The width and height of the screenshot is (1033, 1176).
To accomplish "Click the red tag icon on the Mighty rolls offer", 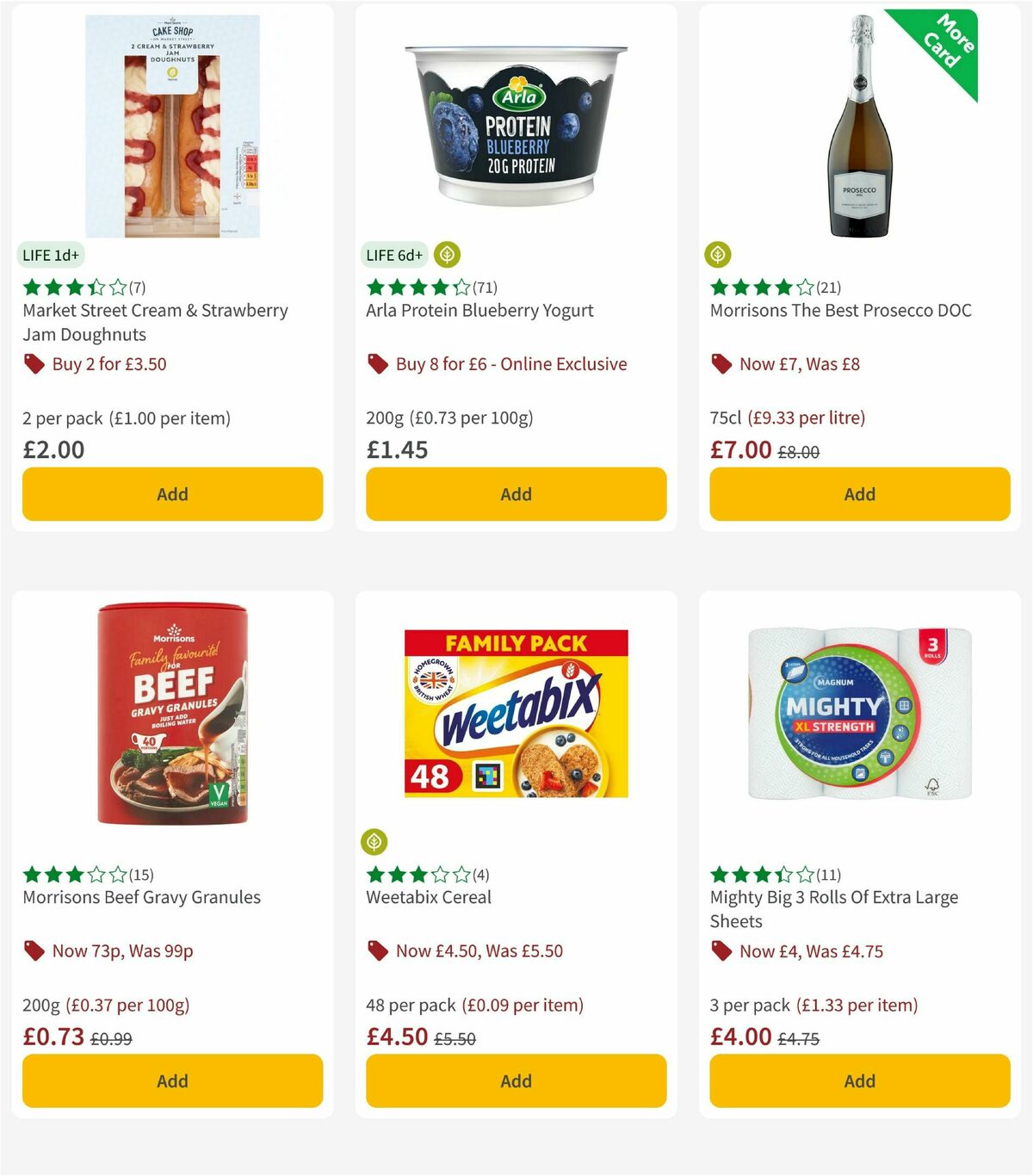I will tap(720, 950).
